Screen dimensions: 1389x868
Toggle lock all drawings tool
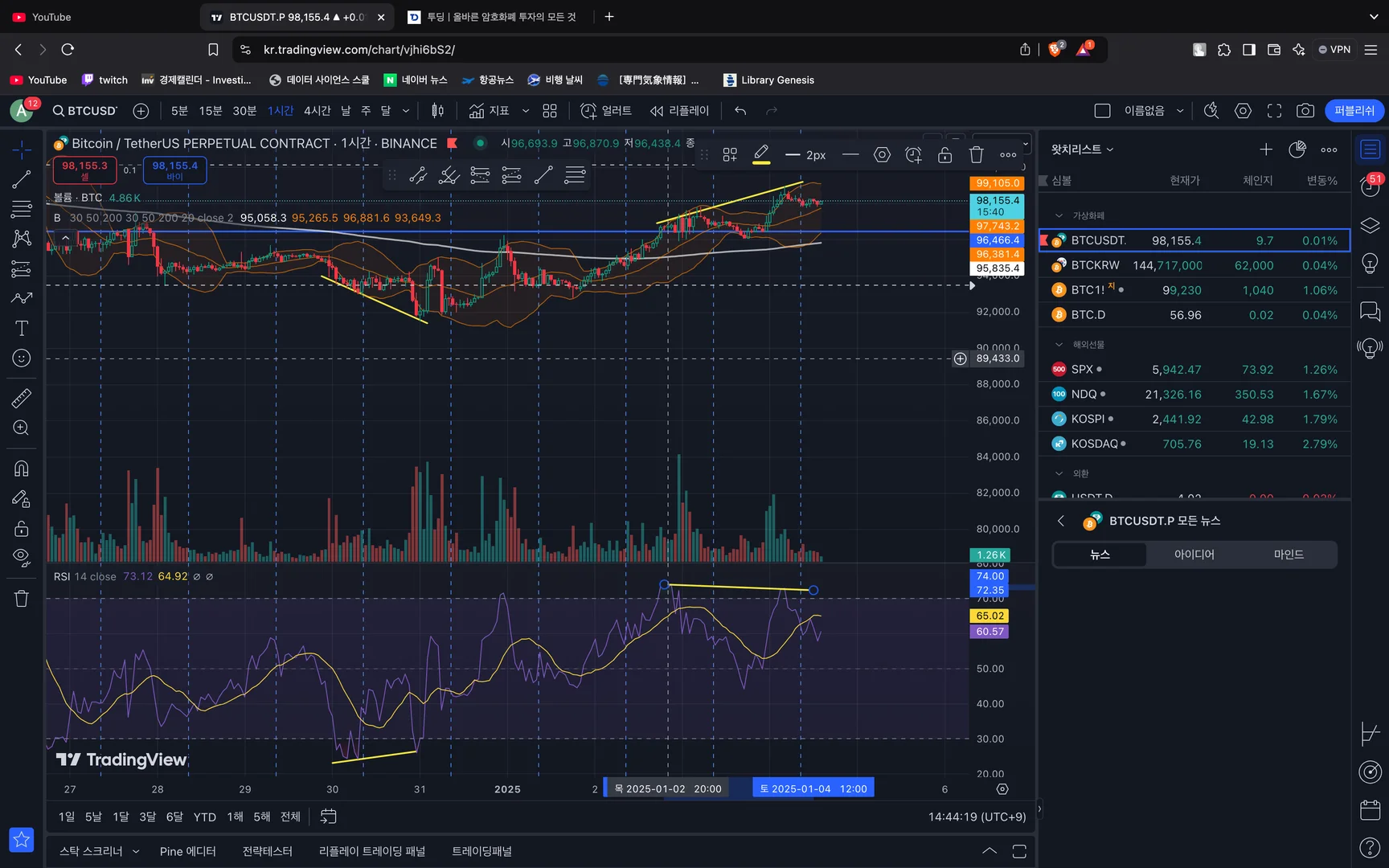click(x=22, y=529)
